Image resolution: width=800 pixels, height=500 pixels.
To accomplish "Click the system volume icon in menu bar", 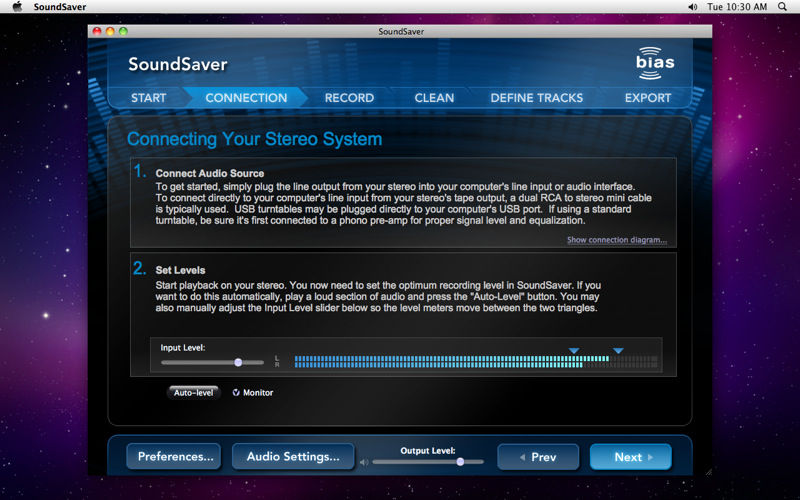I will tap(692, 7).
